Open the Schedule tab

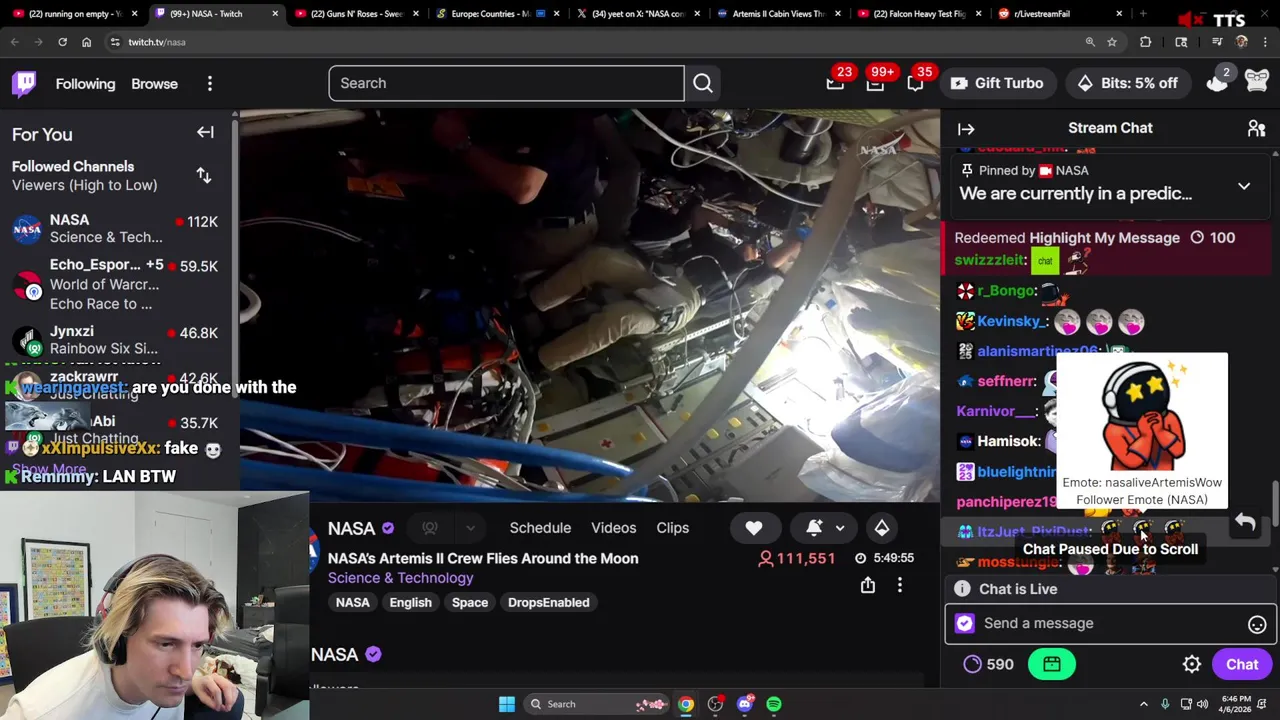[540, 528]
